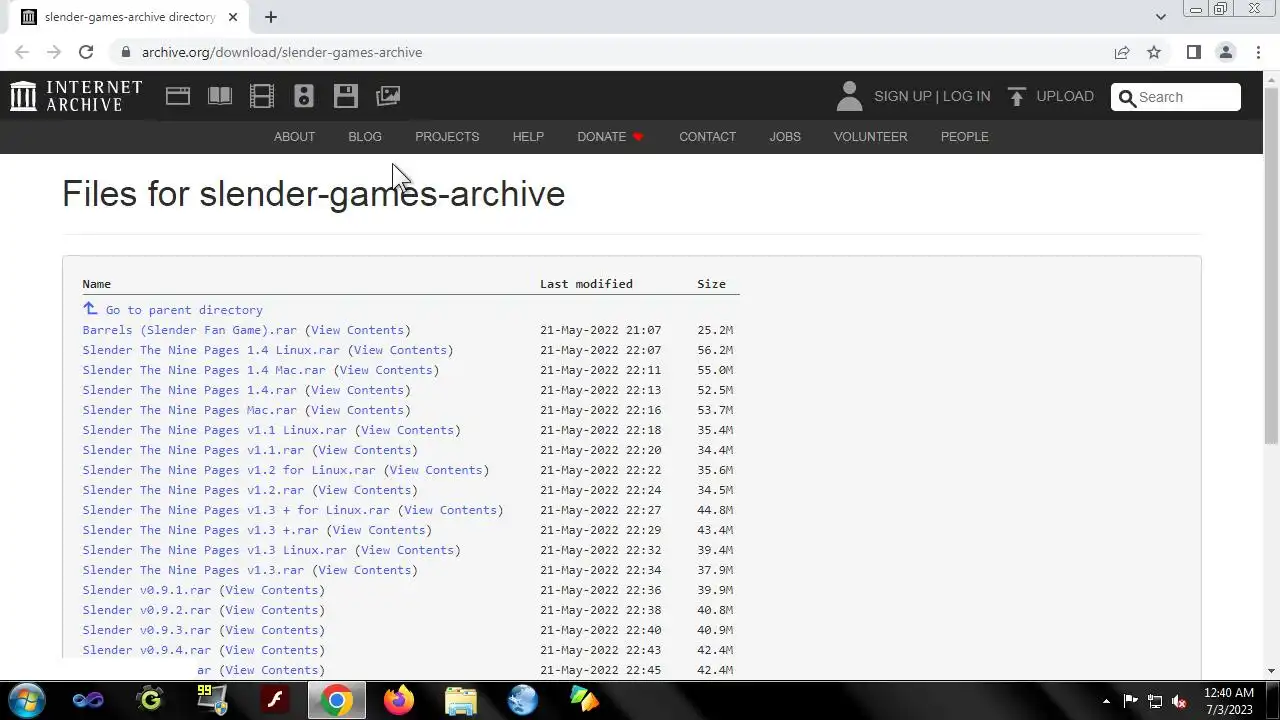The image size is (1280, 720).
Task: Go back with browser back arrow
Action: (22, 52)
